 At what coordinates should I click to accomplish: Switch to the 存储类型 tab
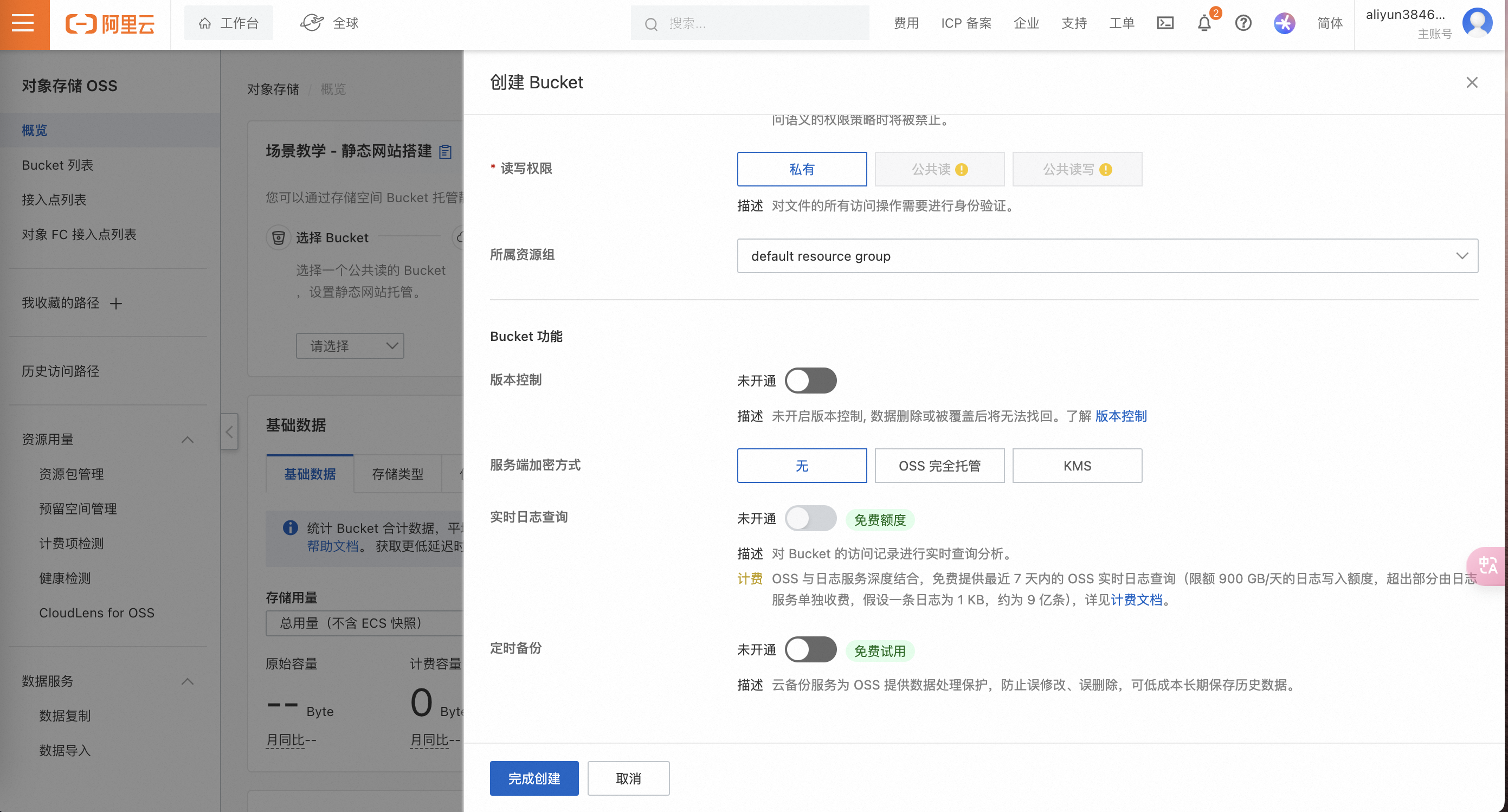[x=397, y=474]
